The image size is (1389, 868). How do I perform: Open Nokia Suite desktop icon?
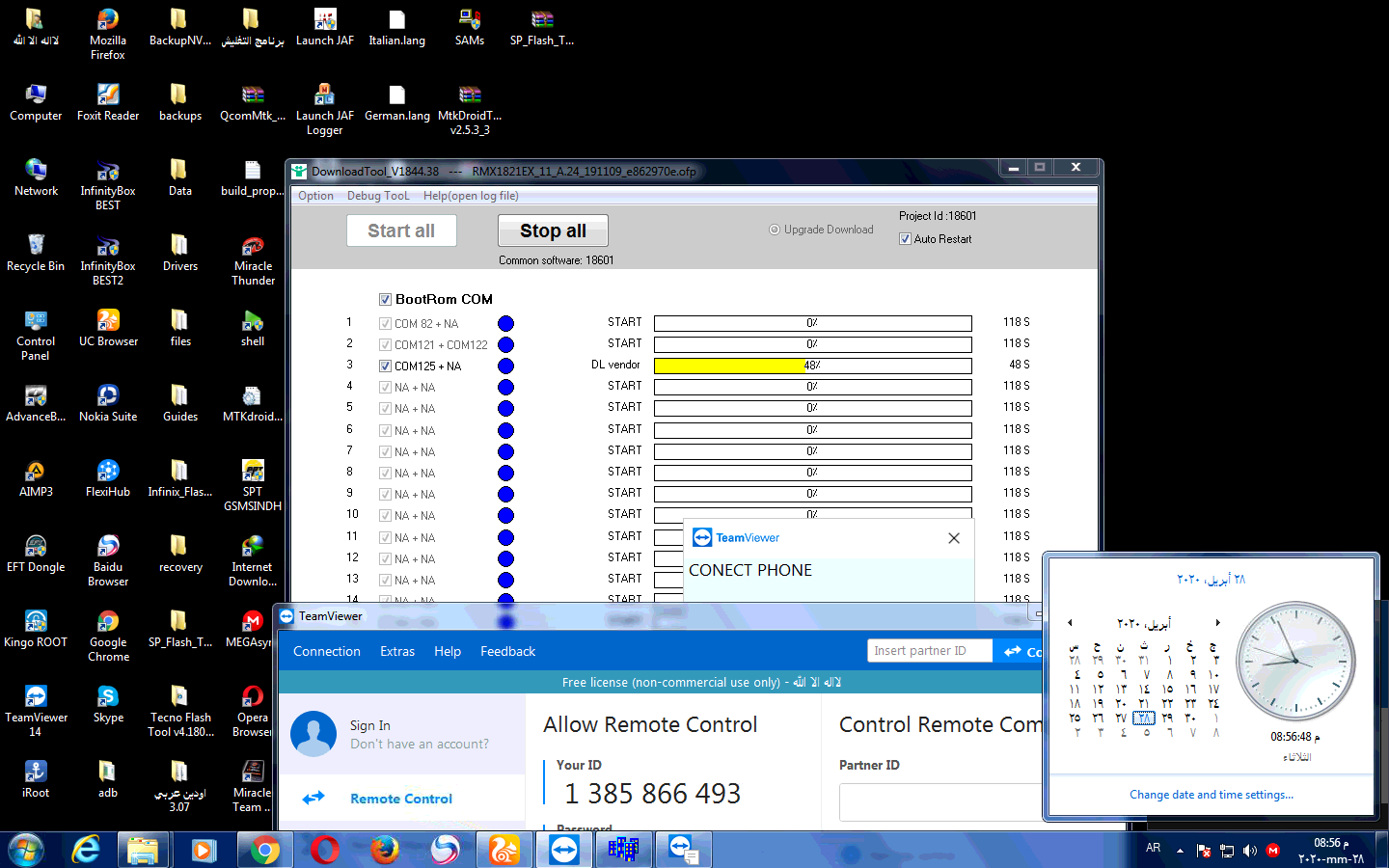coord(108,403)
